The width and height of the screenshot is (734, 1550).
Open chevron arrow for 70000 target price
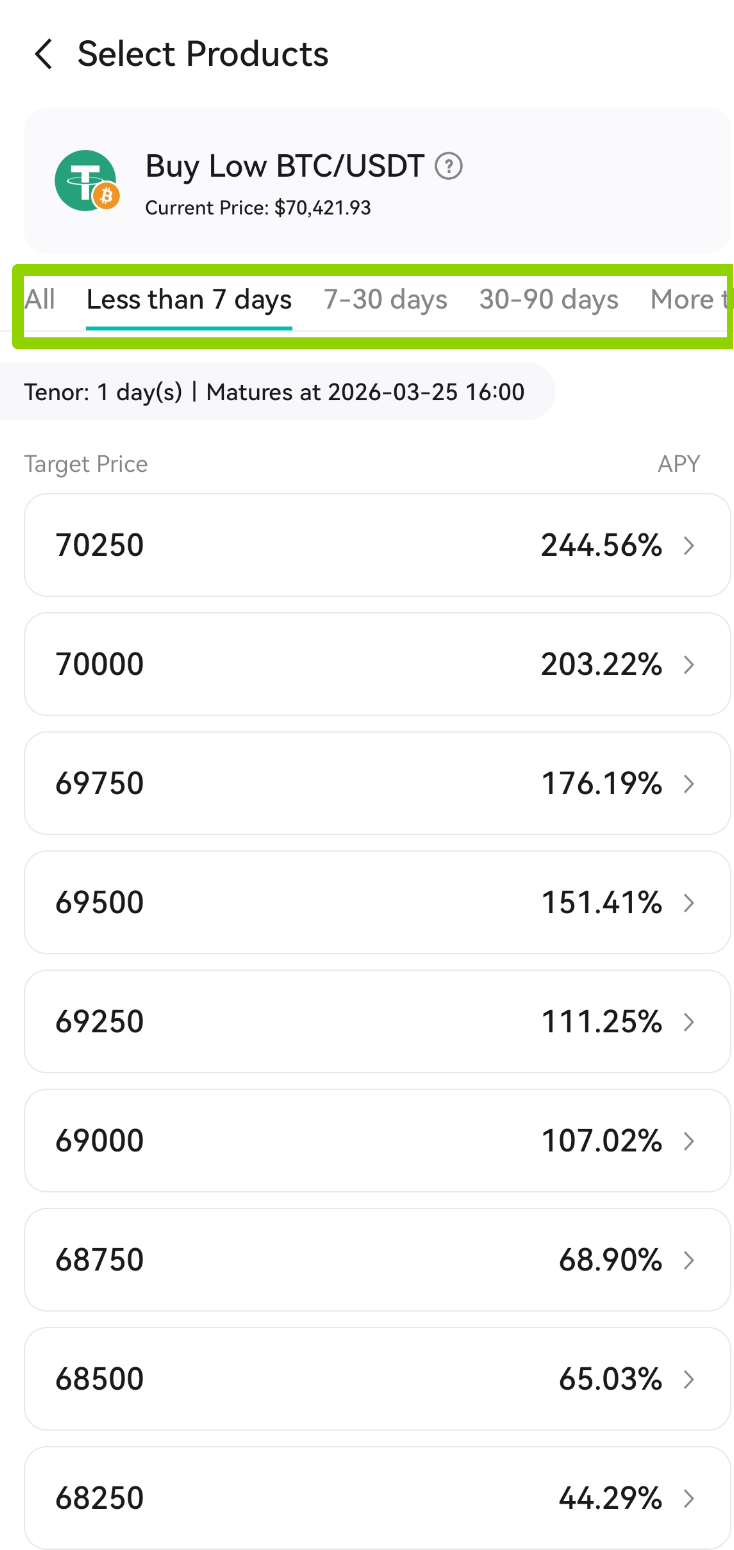point(689,665)
